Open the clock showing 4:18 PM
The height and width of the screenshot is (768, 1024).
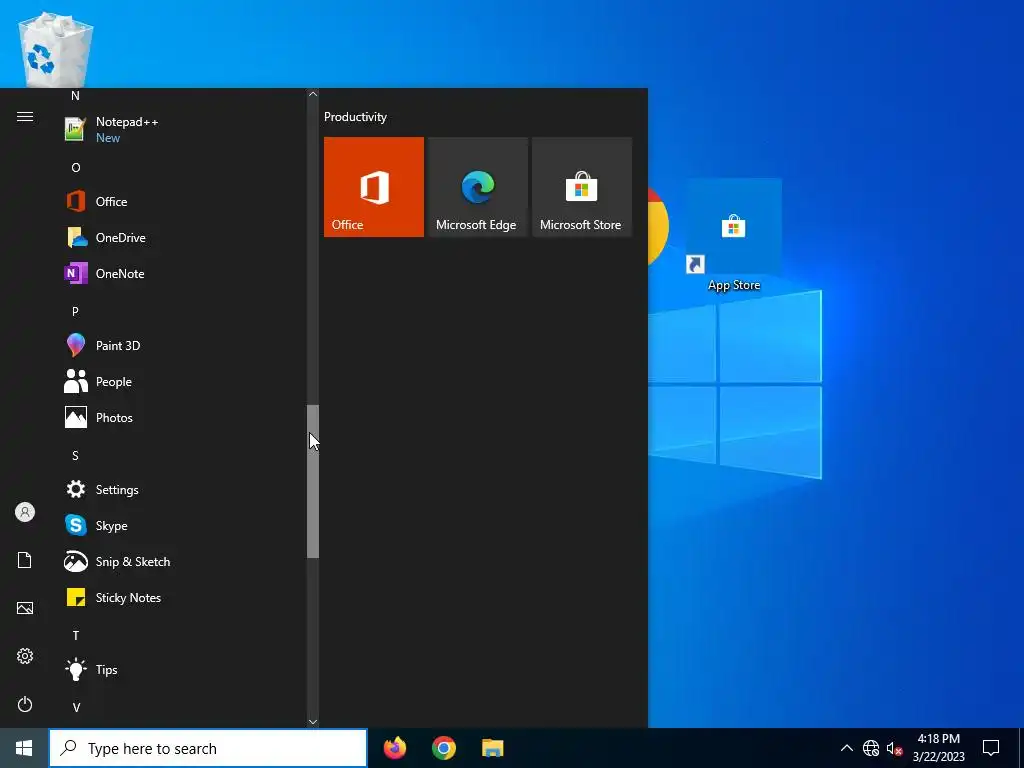coord(938,748)
